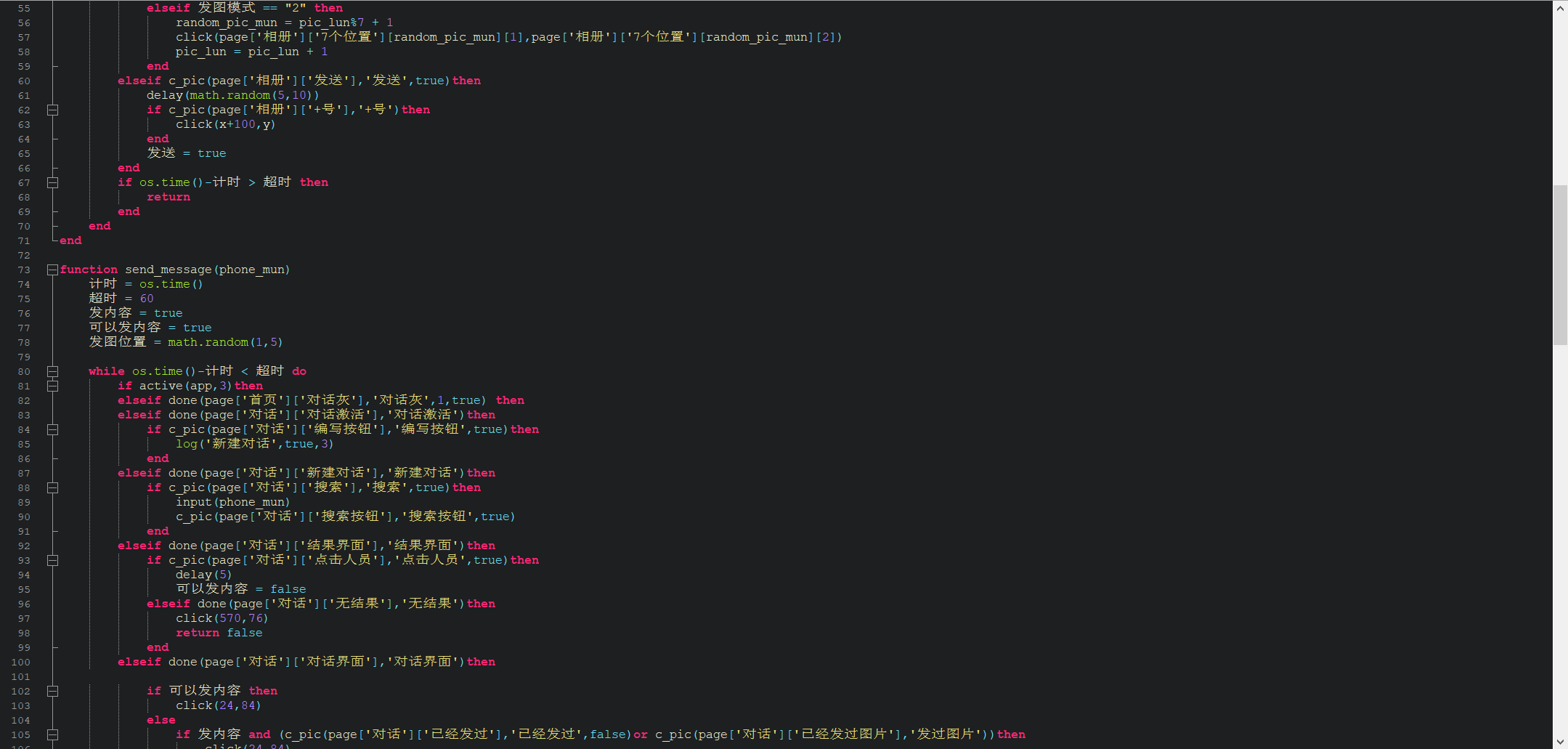Click the final 'end' on line 71
Image resolution: width=1568 pixels, height=749 pixels.
pyautogui.click(x=70, y=240)
